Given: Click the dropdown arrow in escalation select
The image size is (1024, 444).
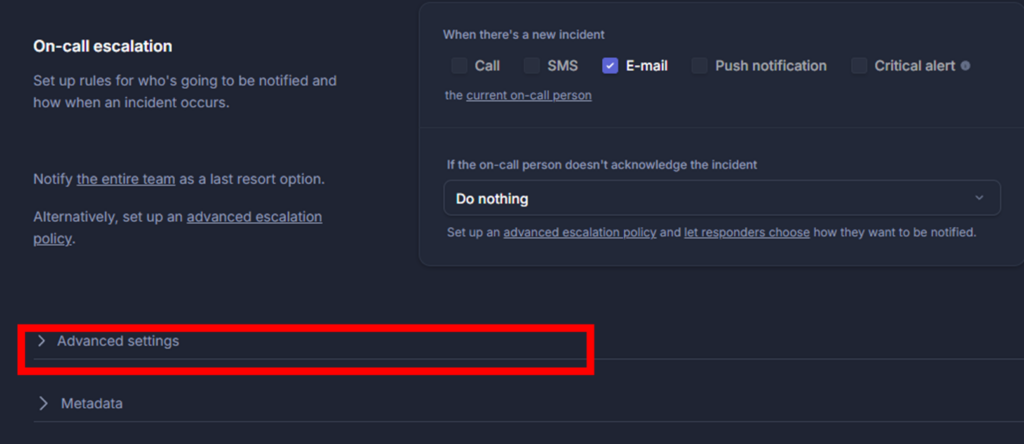Looking at the screenshot, I should coord(979,198).
